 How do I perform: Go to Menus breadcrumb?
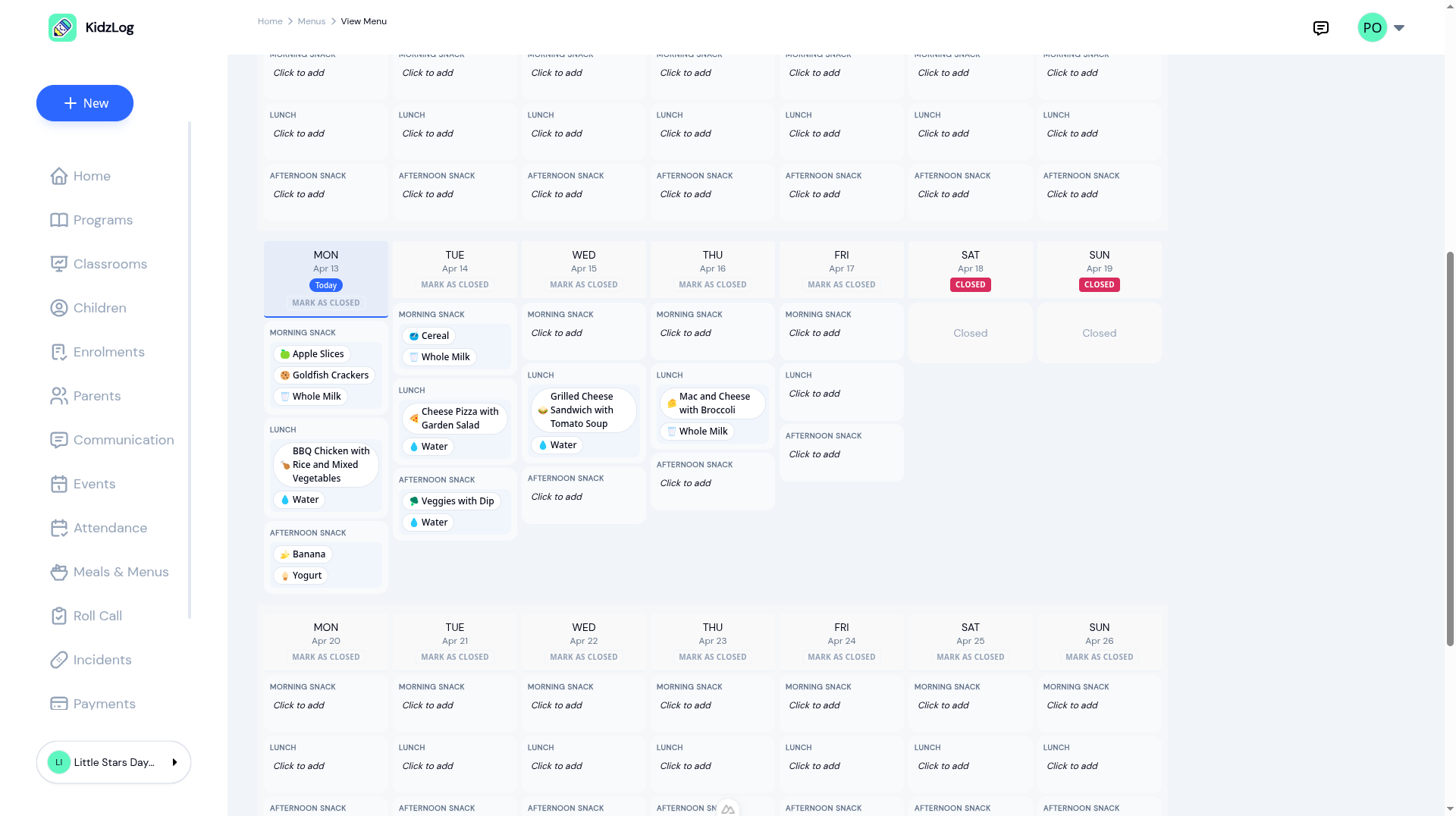312,21
